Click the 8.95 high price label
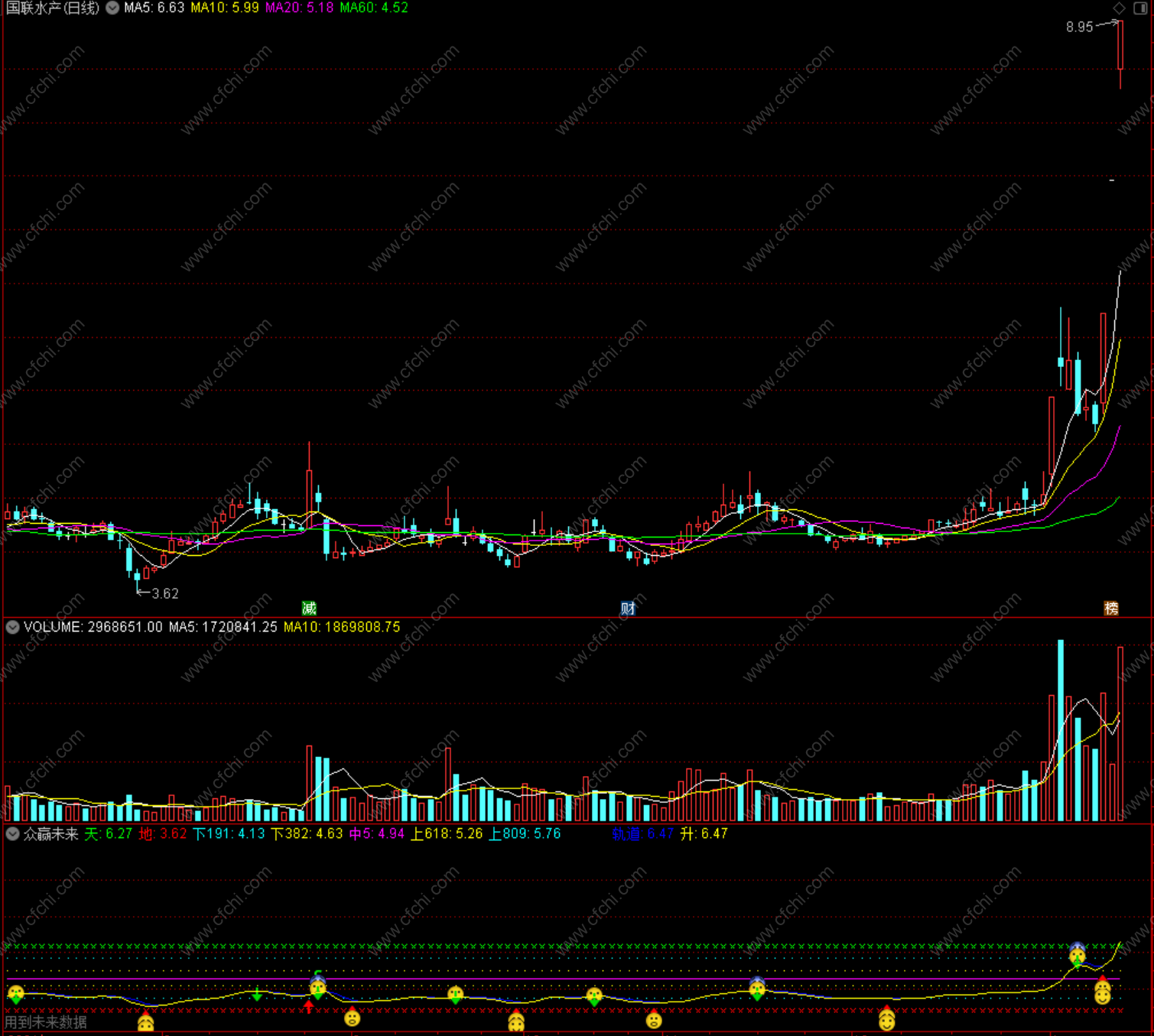Image resolution: width=1154 pixels, height=1036 pixels. (1079, 27)
